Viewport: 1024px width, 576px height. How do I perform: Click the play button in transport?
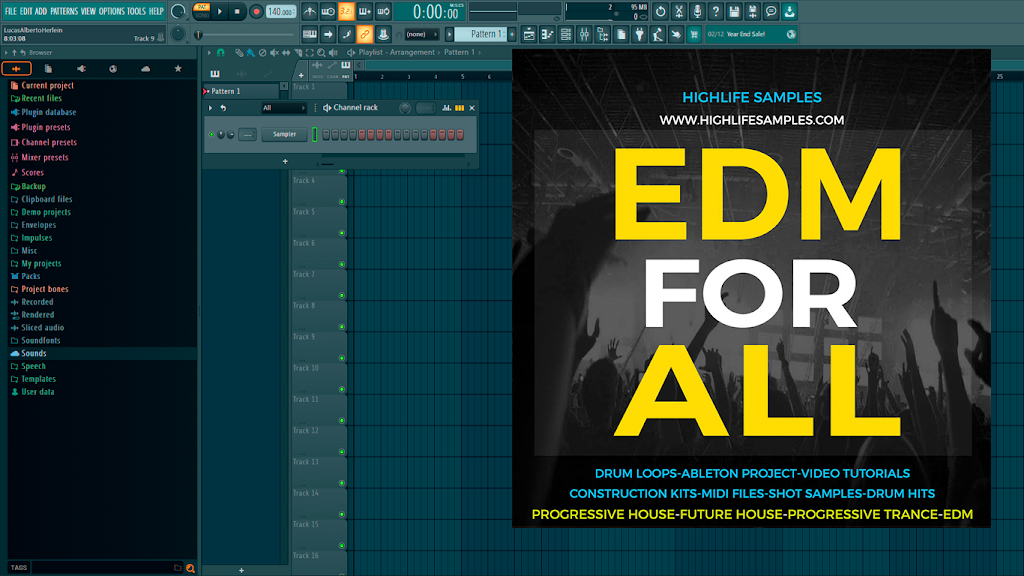(x=220, y=11)
